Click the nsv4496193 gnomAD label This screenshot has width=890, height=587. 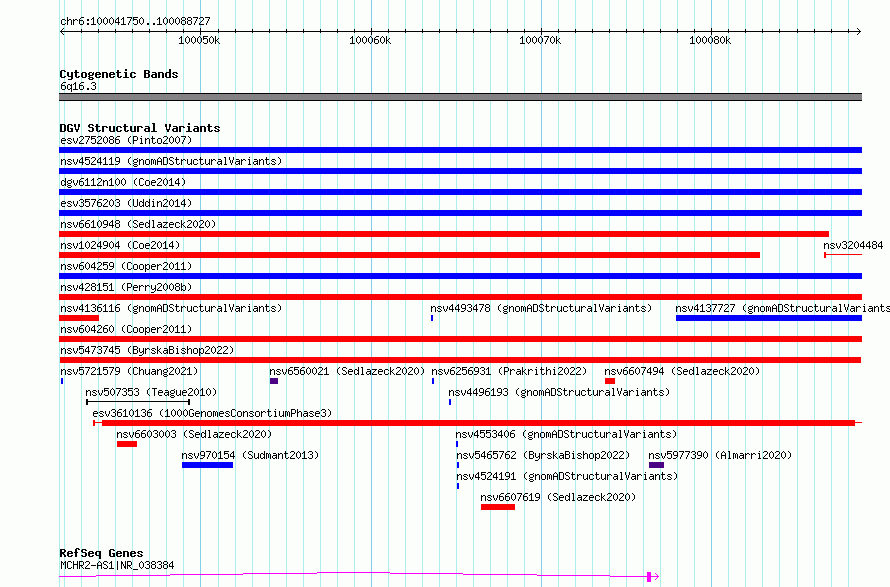[559, 392]
